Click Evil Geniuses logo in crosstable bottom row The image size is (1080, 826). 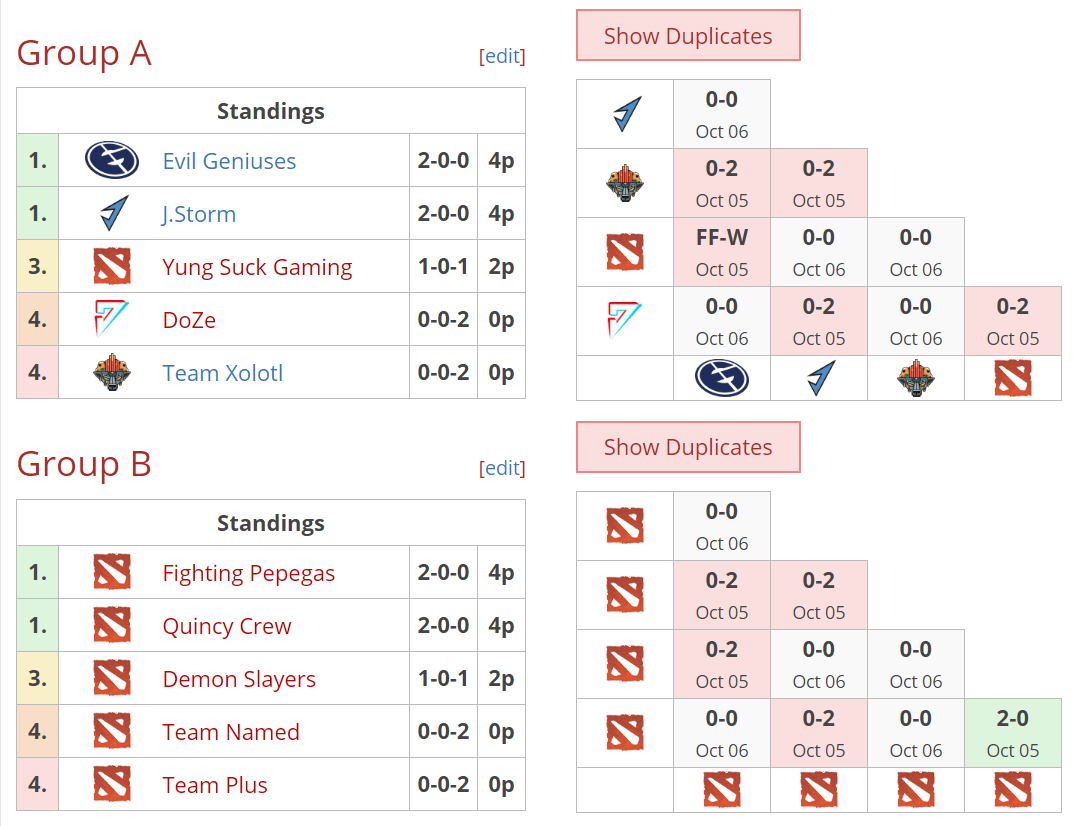721,378
